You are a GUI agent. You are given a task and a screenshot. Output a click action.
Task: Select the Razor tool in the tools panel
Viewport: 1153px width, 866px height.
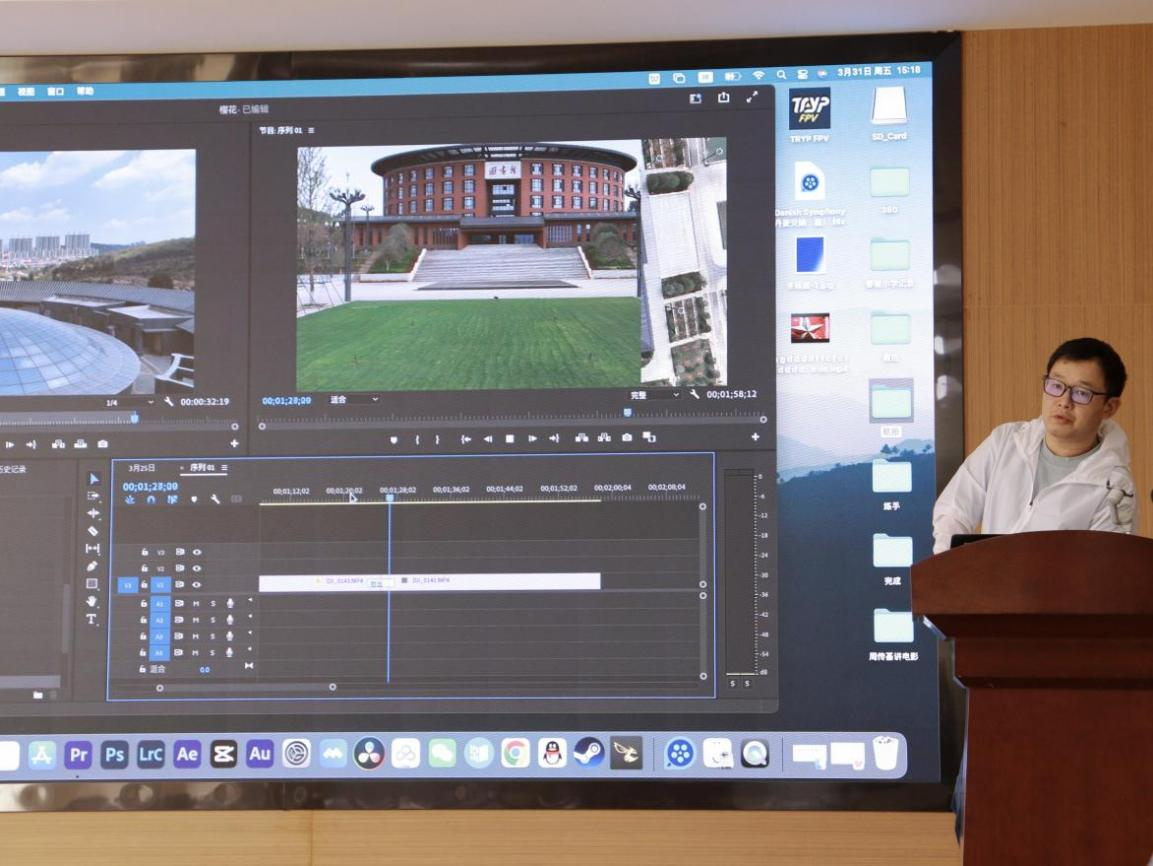coord(93,531)
